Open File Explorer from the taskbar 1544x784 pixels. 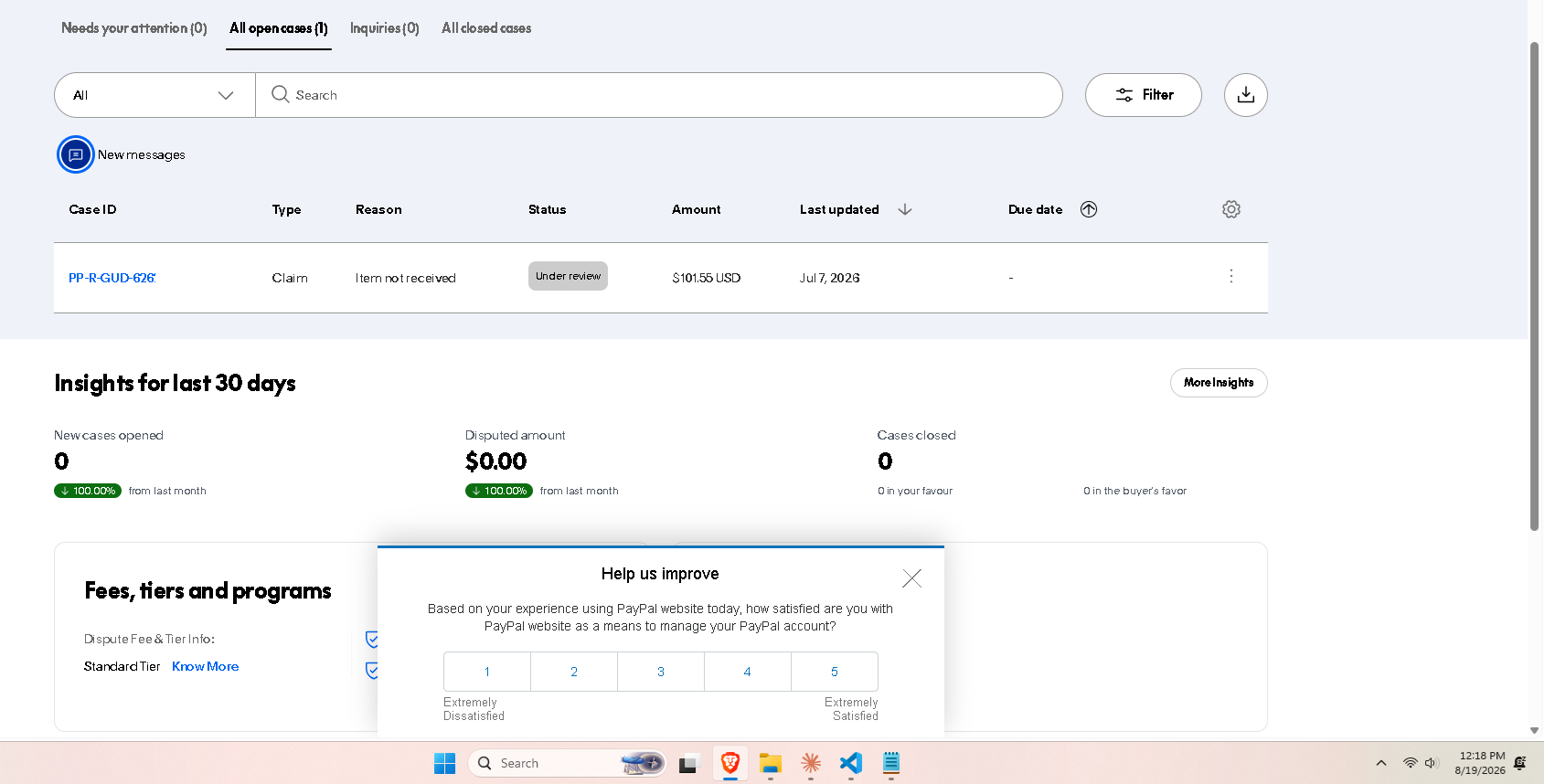coord(771,763)
